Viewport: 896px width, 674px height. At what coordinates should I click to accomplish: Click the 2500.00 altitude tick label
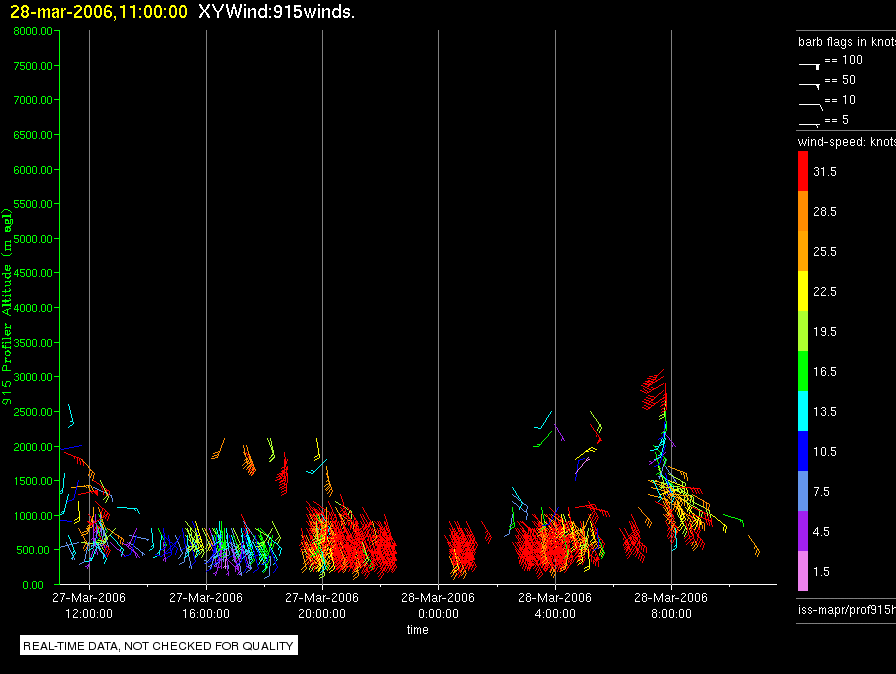click(x=33, y=412)
